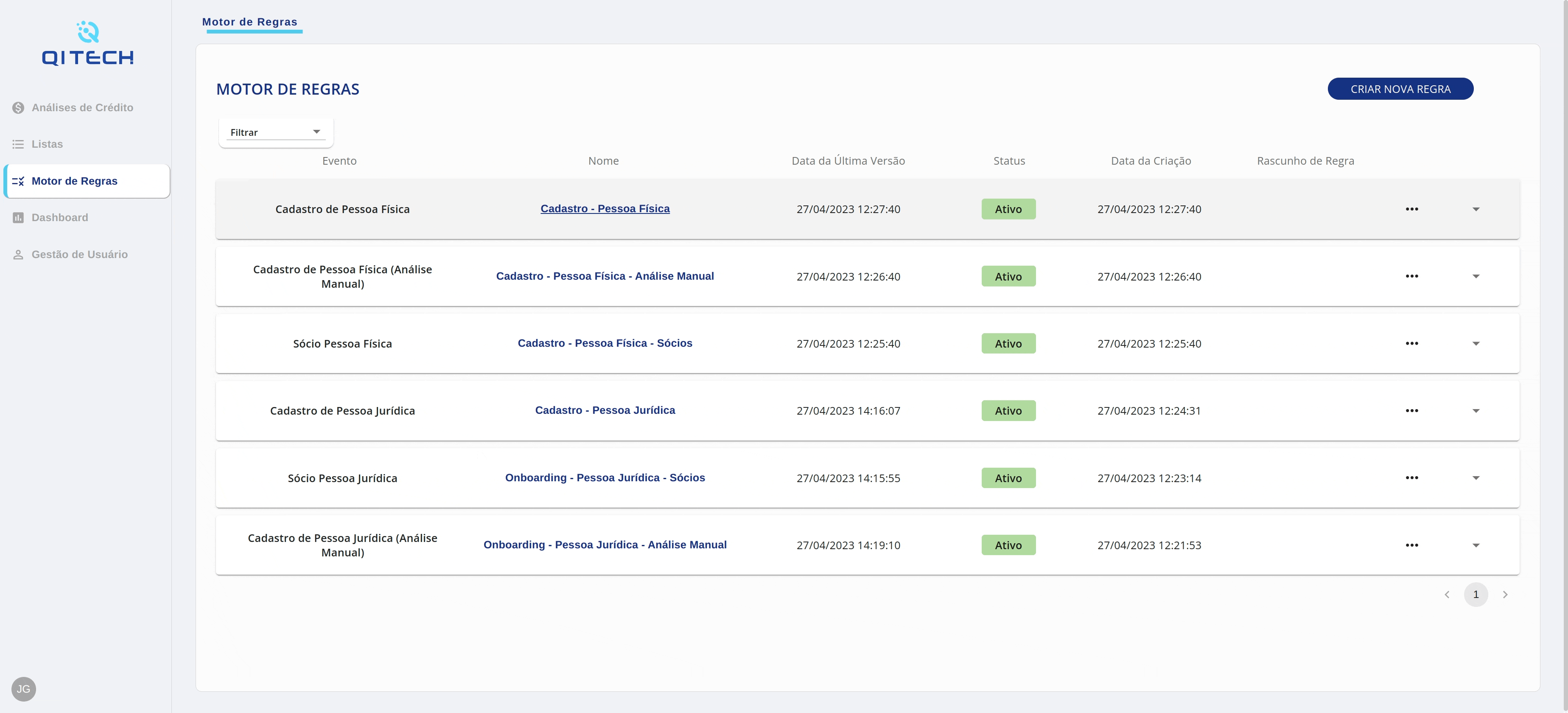Click the Data da Última Versão header
The height and width of the screenshot is (713, 1568).
coord(848,161)
